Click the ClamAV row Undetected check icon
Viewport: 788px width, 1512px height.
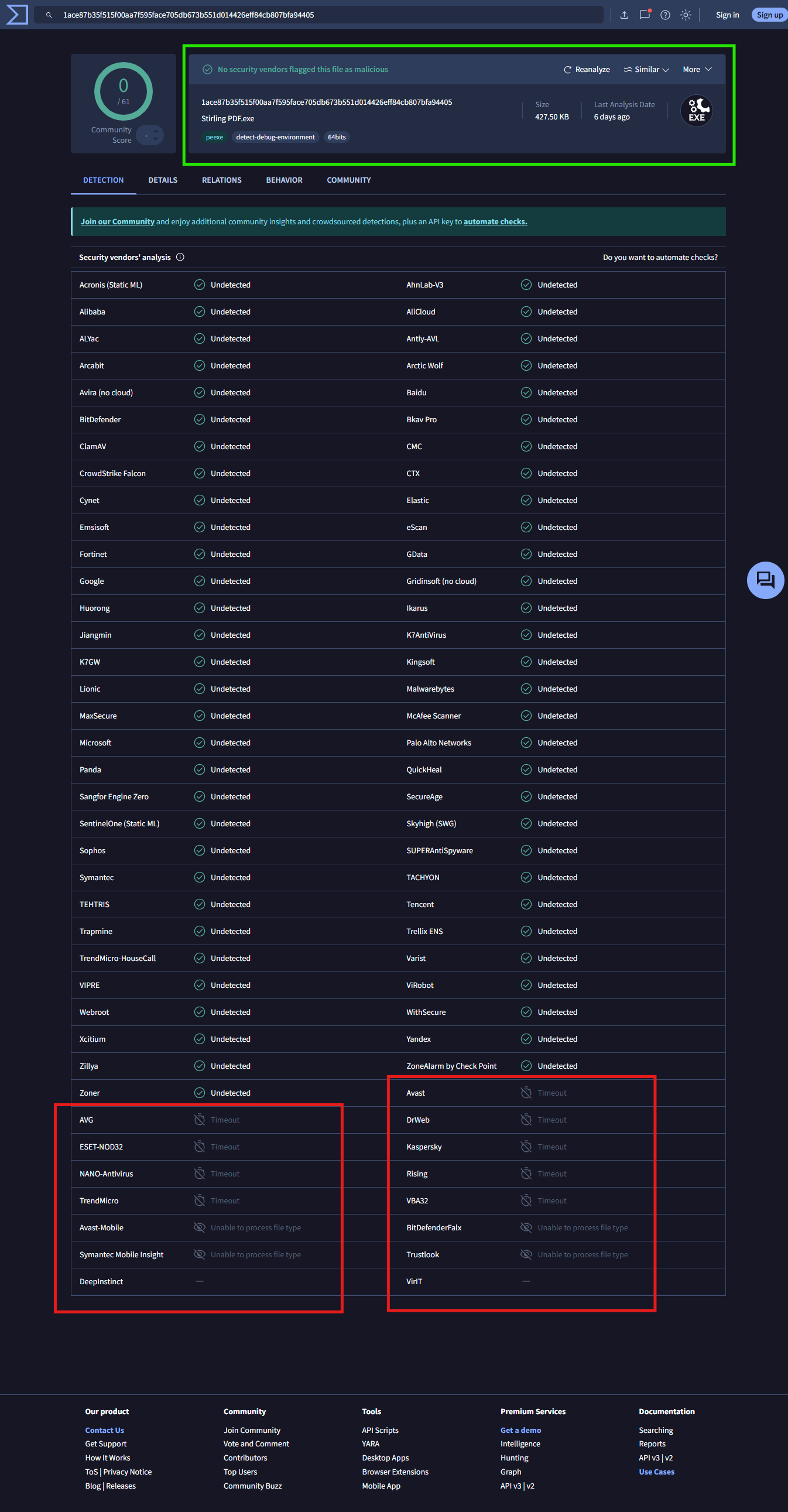(200, 446)
